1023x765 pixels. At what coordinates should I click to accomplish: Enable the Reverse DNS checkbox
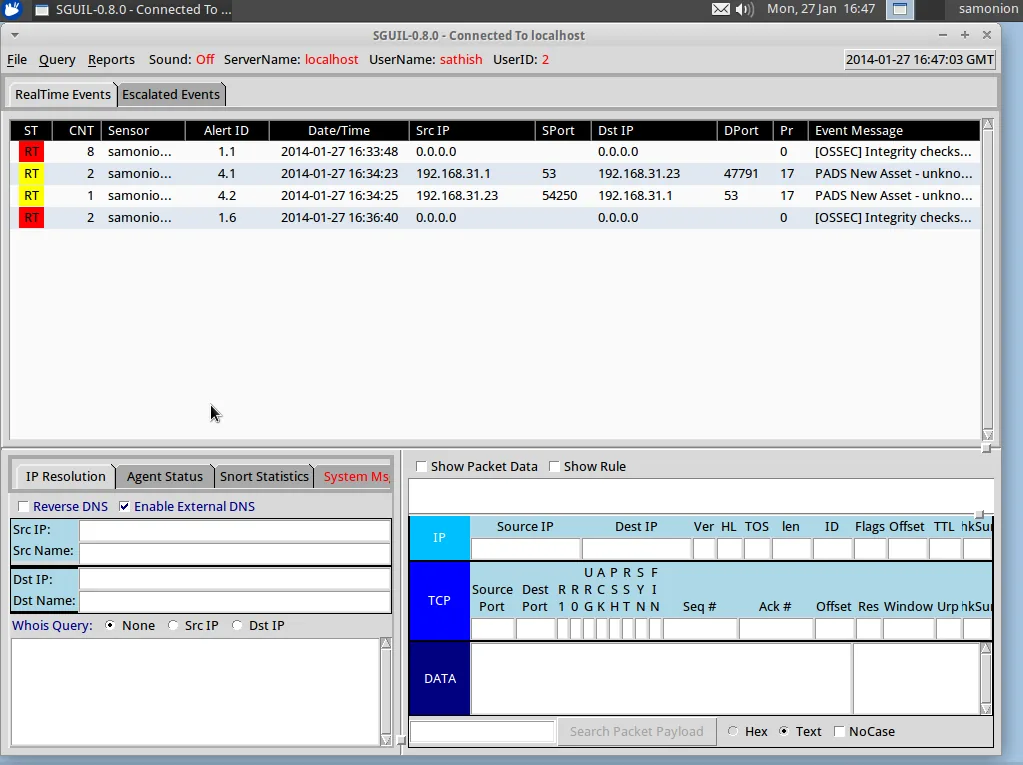tap(23, 507)
